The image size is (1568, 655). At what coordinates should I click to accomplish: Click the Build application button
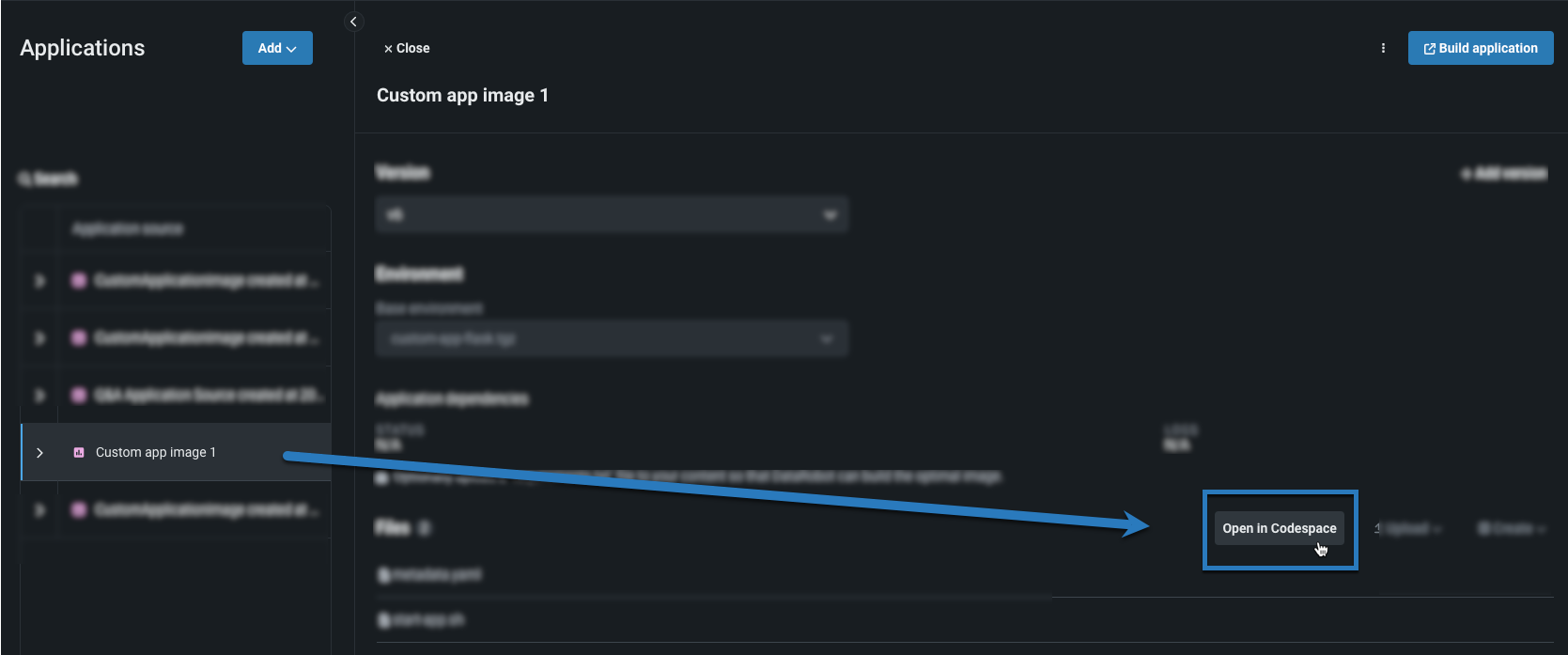pos(1481,48)
